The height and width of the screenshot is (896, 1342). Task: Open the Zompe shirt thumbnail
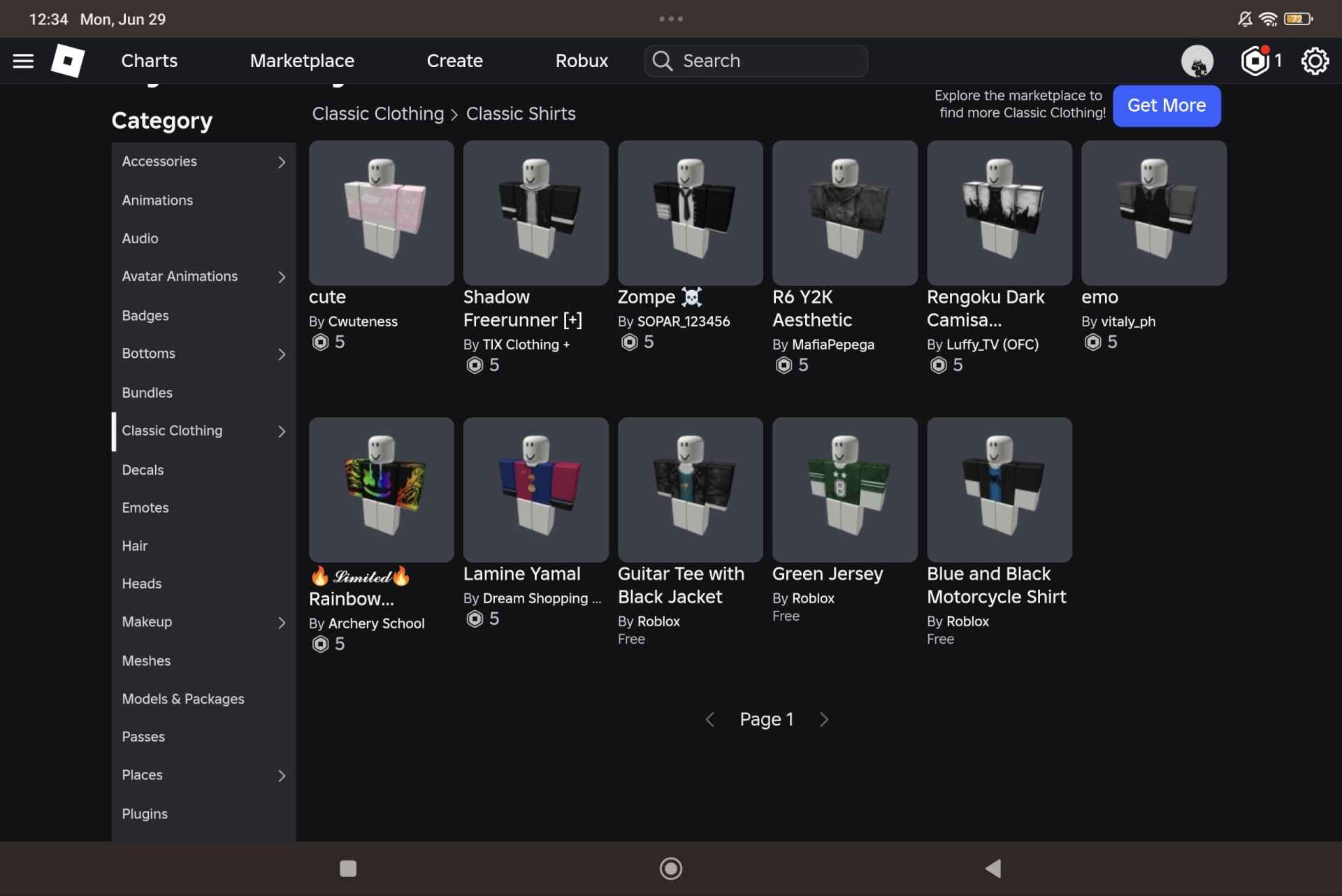pos(691,213)
